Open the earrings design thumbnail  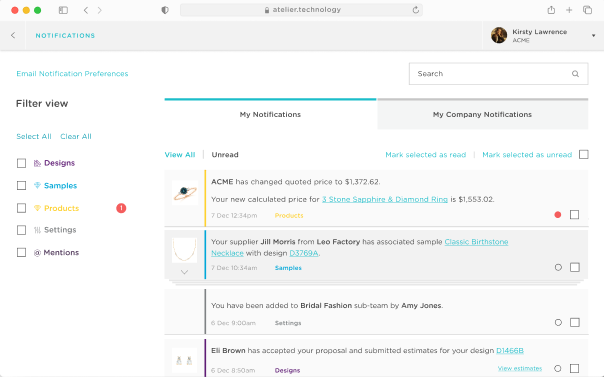click(x=184, y=360)
